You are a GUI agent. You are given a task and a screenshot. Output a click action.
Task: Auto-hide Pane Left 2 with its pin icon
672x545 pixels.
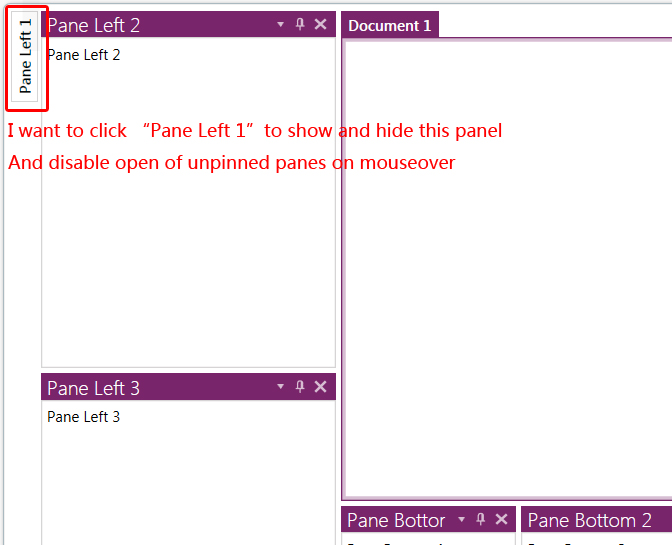(x=300, y=24)
